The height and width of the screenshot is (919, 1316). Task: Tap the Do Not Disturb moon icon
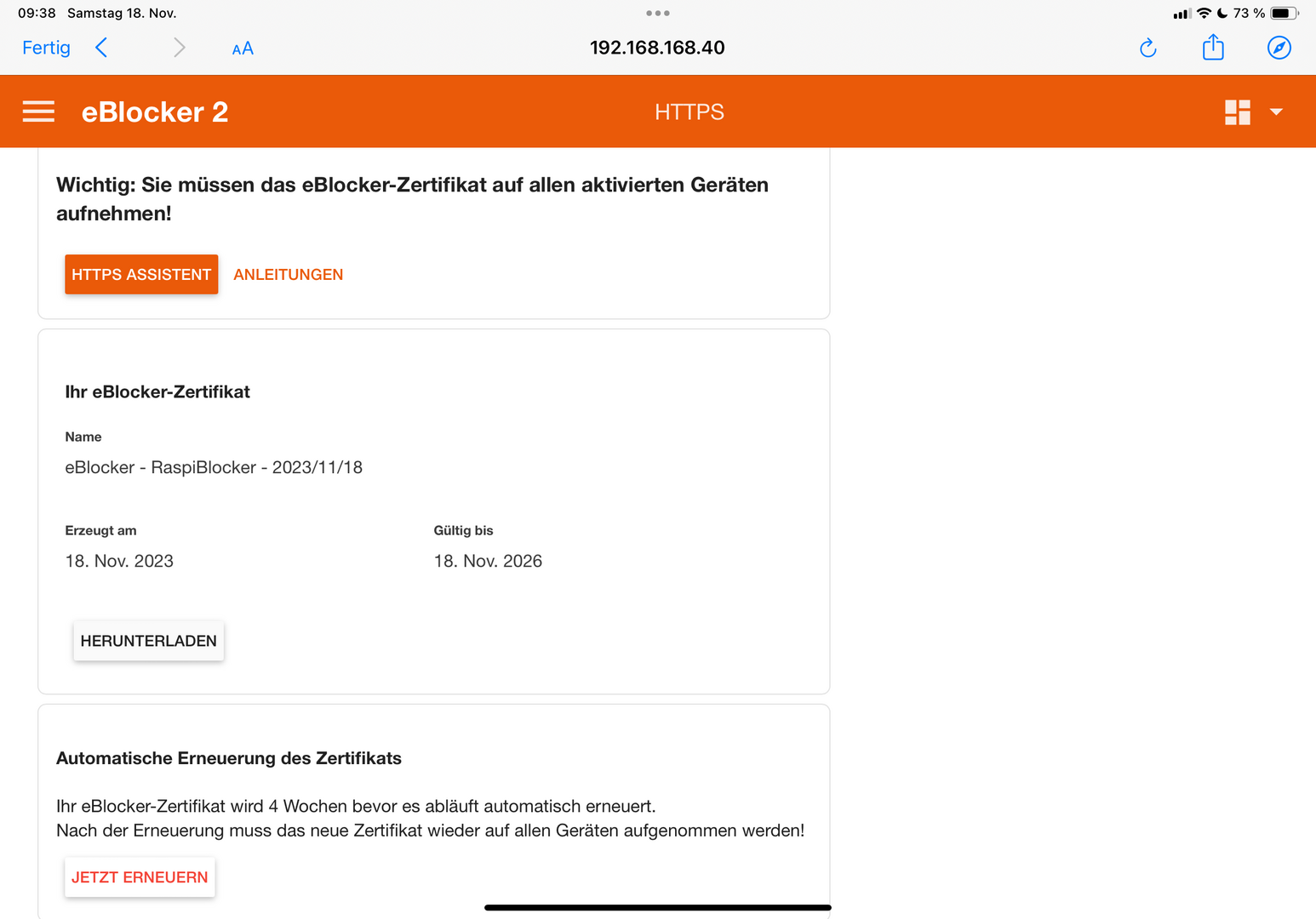1222,13
